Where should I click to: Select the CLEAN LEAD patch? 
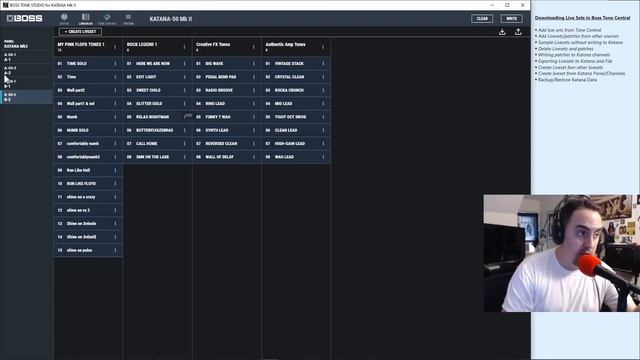[x=296, y=130]
